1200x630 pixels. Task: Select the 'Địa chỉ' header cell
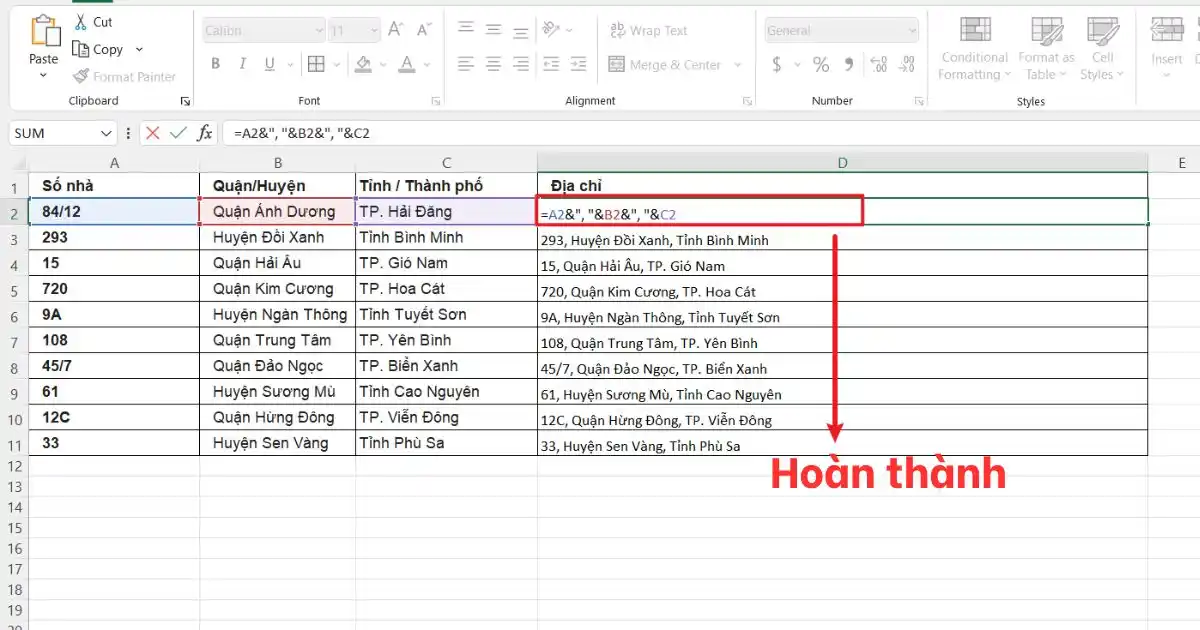coord(842,186)
